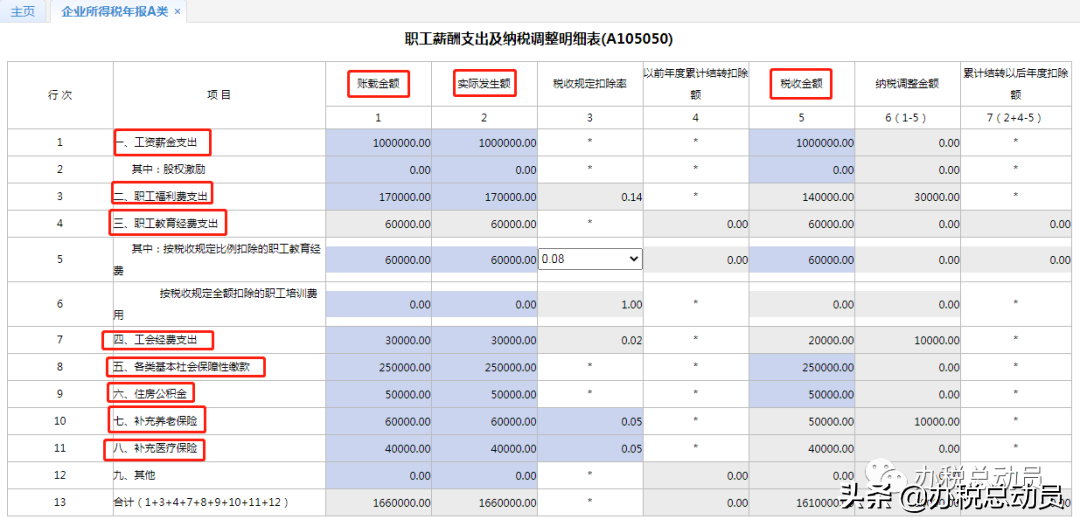
Task: Click the 七、补充养老保险 row label
Action: (x=156, y=421)
